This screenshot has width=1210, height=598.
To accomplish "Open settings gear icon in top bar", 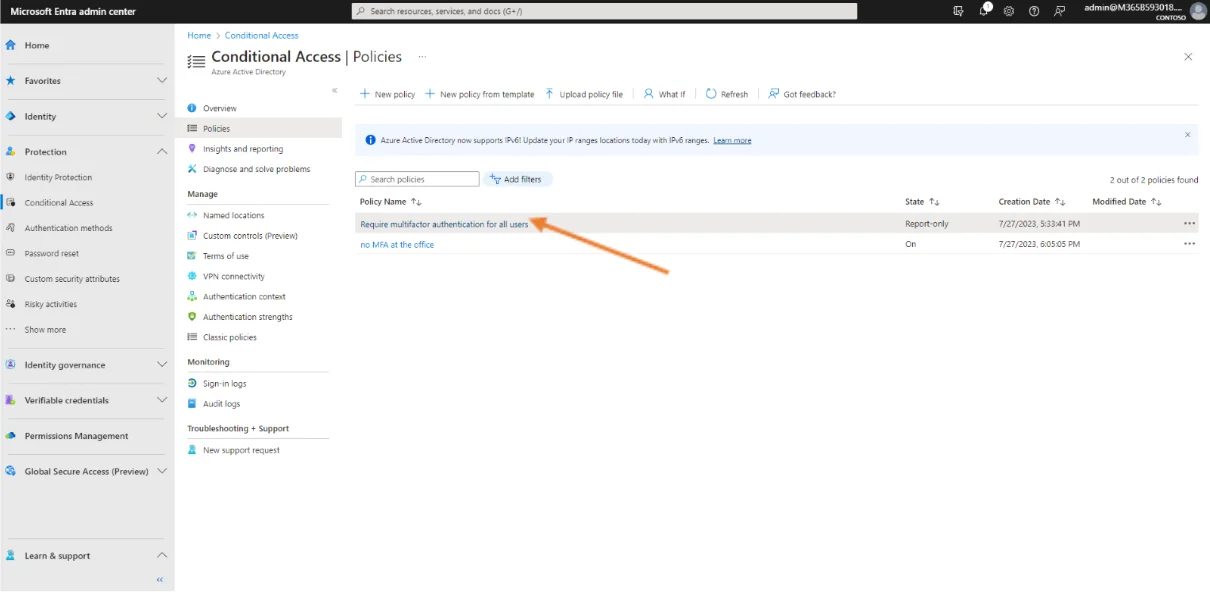I will pyautogui.click(x=1009, y=11).
